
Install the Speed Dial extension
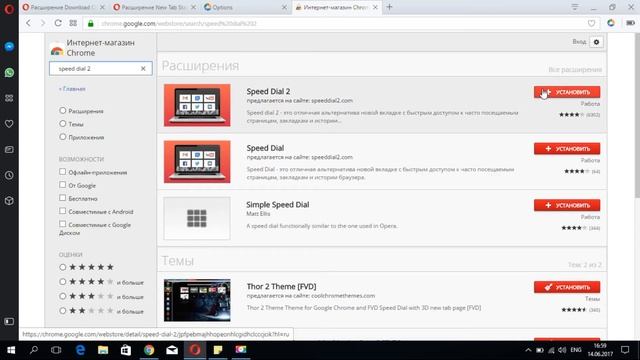point(567,149)
